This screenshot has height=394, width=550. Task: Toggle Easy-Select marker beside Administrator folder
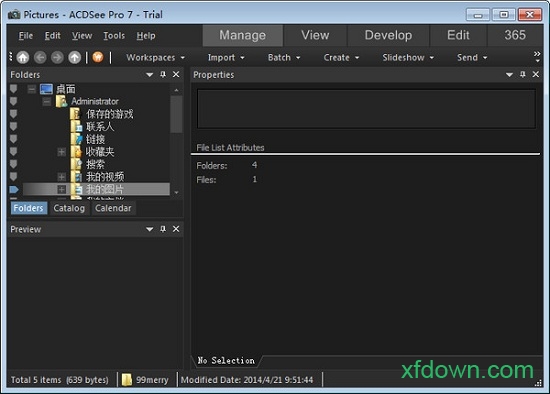pyautogui.click(x=13, y=101)
